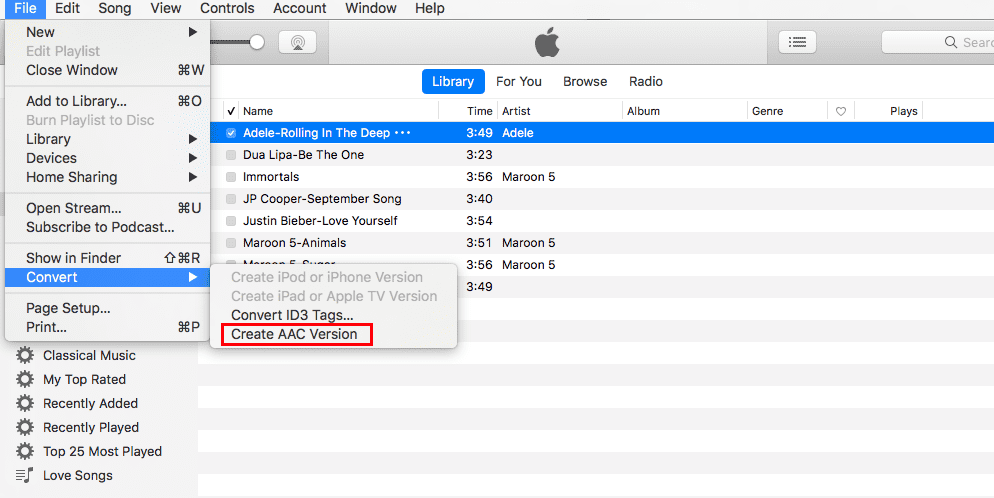
Task: Sort by the Album column header
Action: [x=643, y=112]
